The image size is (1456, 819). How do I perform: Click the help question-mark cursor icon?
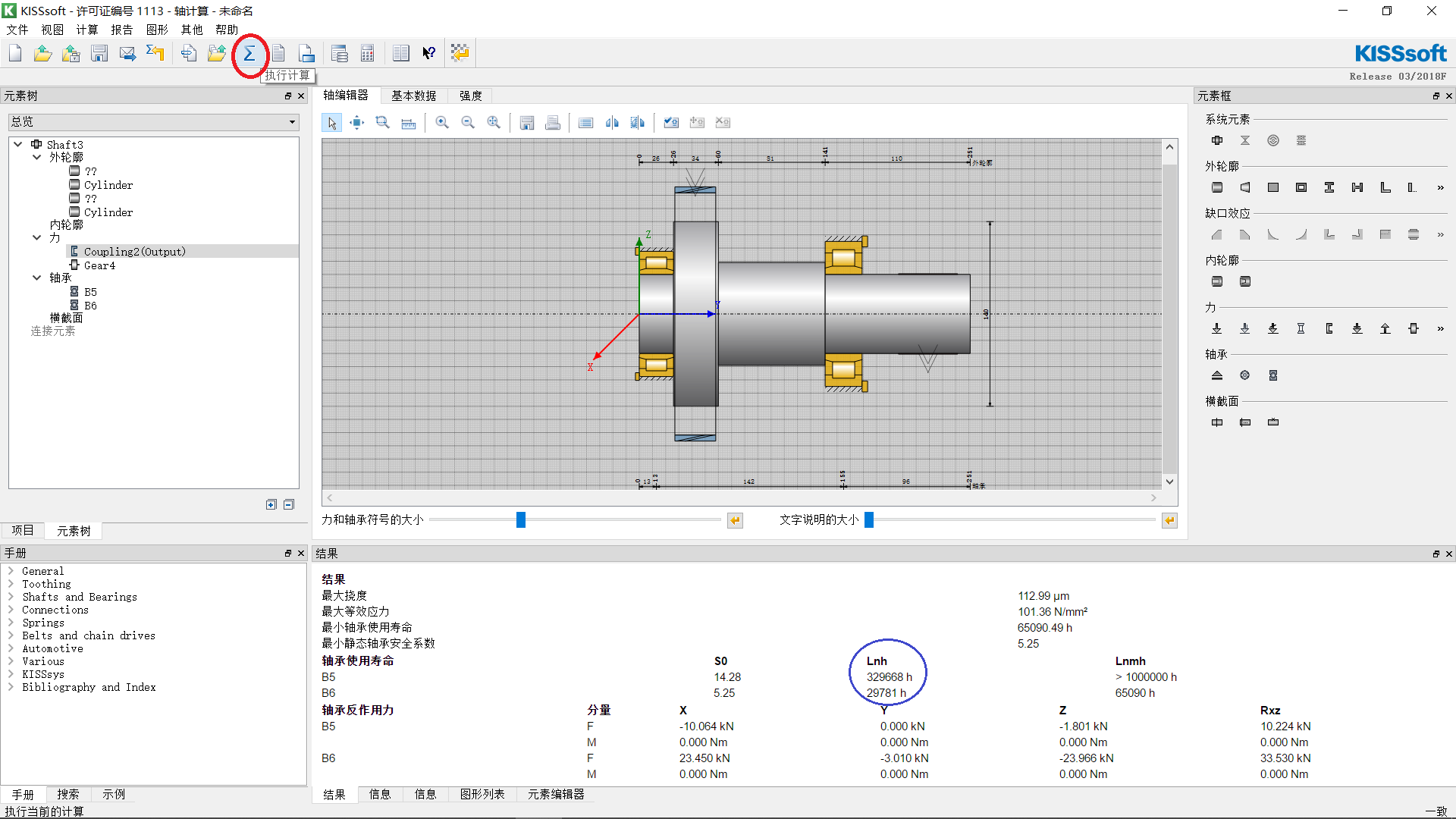(x=429, y=53)
